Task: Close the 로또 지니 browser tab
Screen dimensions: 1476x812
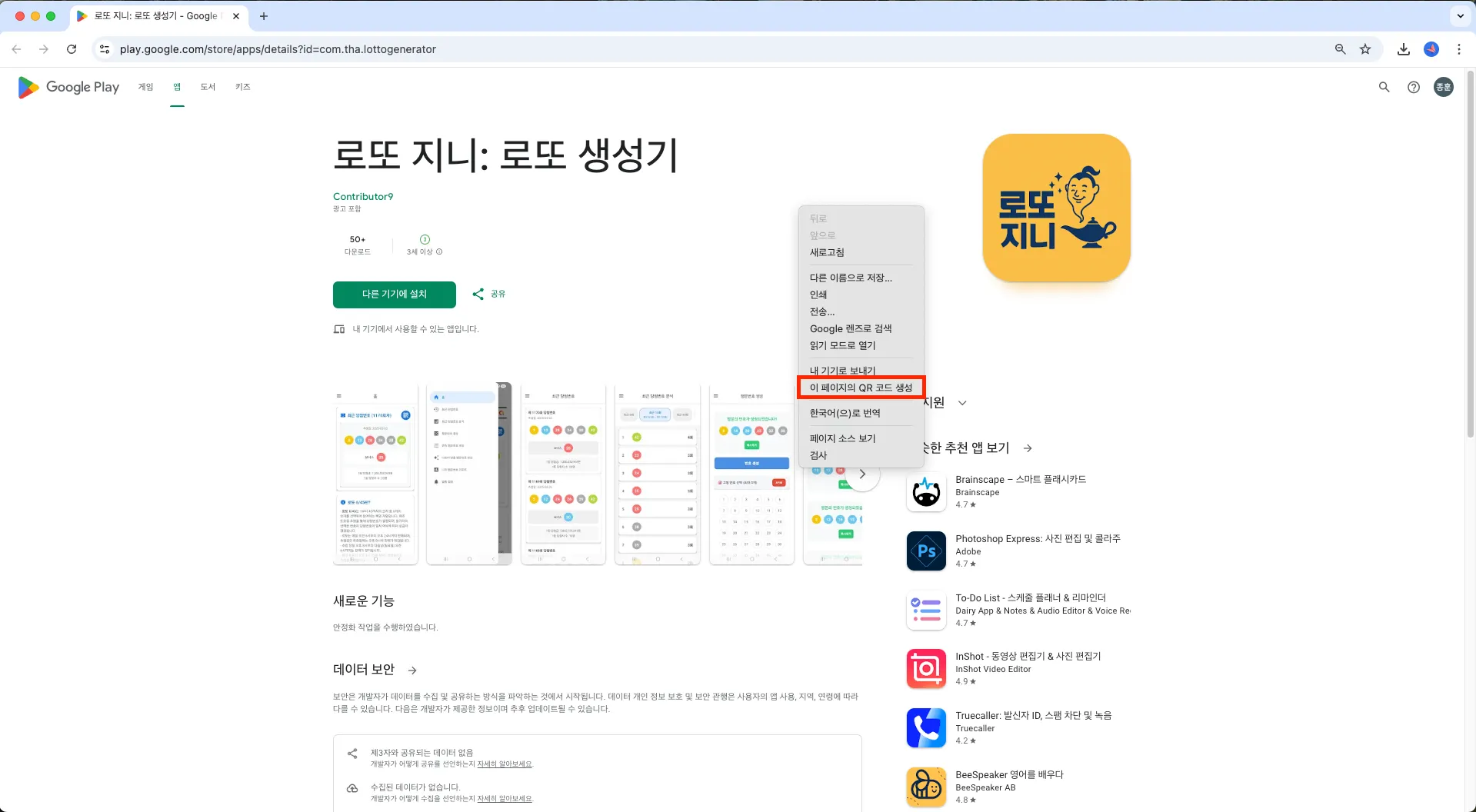Action: click(x=235, y=16)
